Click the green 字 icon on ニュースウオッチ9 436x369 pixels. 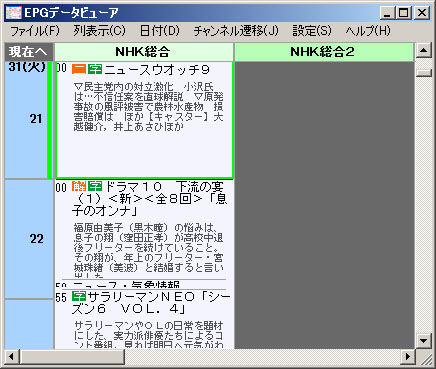[x=95, y=69]
